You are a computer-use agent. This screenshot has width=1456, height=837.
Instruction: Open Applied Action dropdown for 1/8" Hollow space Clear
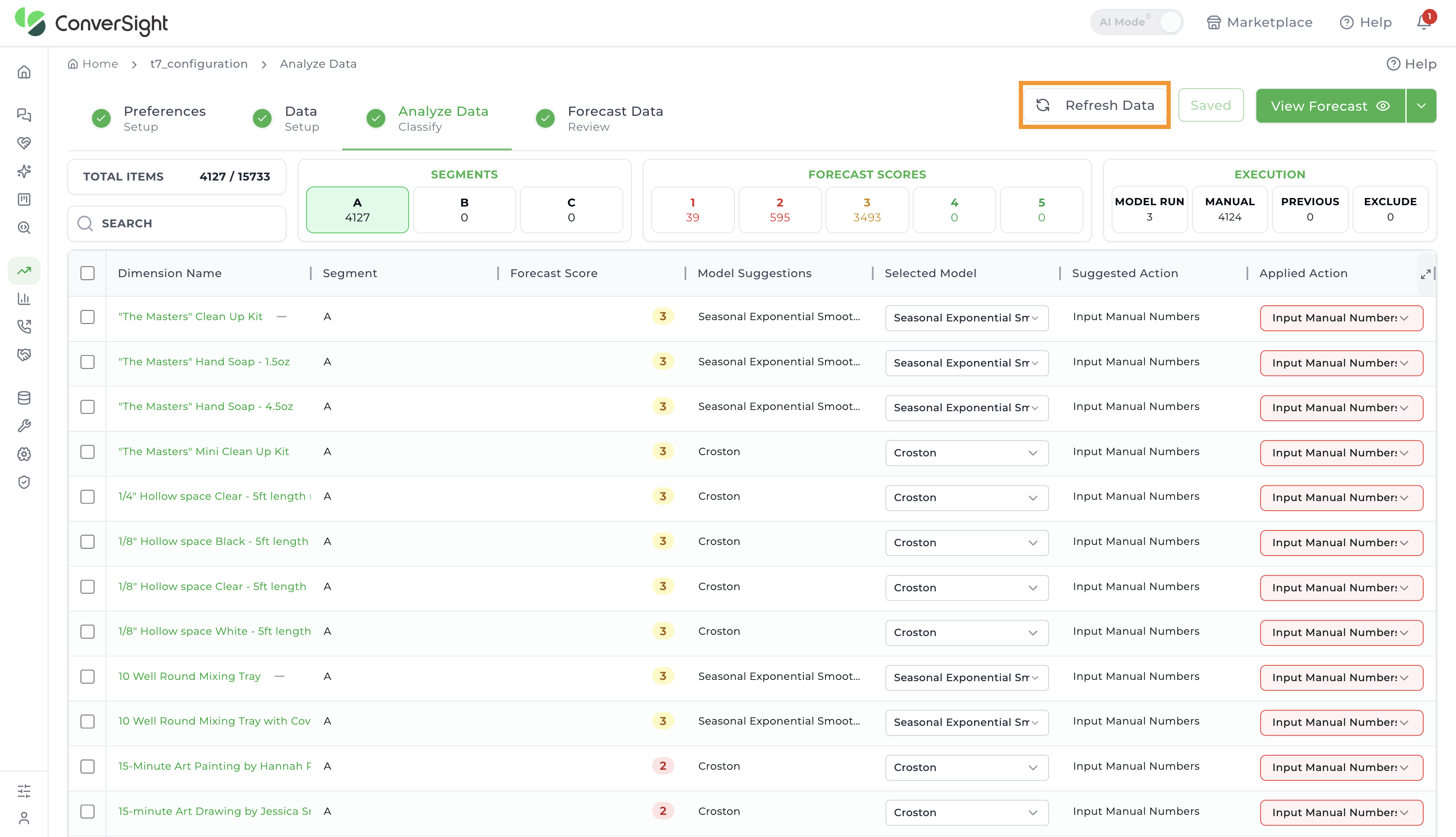tap(1341, 588)
